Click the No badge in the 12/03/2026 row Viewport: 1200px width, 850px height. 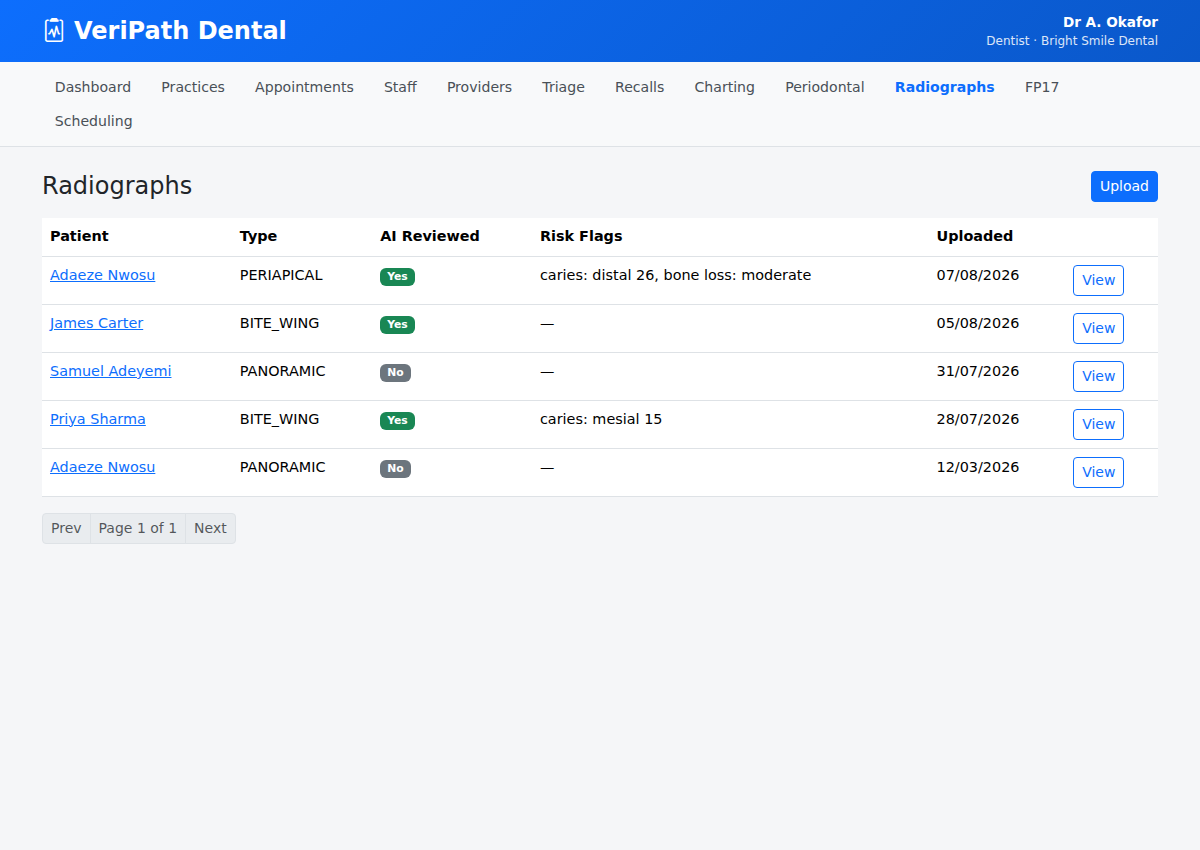(x=395, y=468)
